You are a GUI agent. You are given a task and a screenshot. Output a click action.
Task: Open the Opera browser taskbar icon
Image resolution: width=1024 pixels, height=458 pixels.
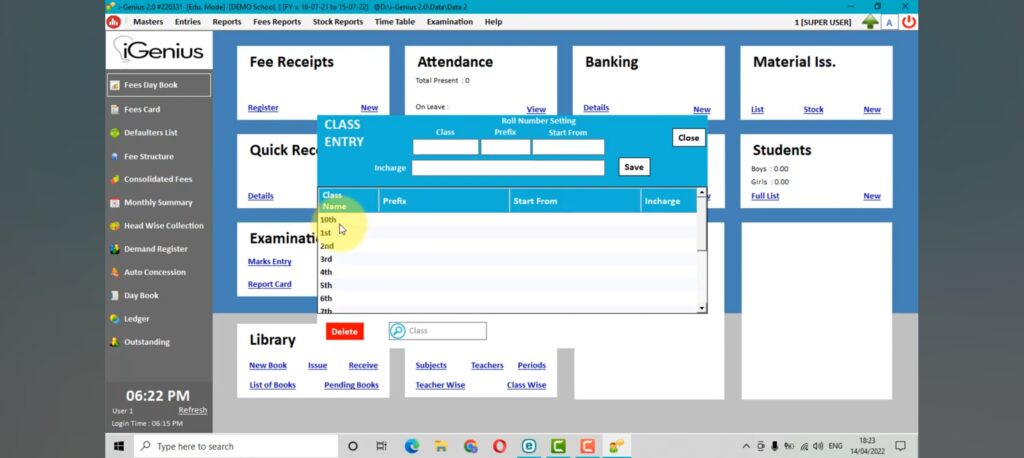(x=499, y=446)
